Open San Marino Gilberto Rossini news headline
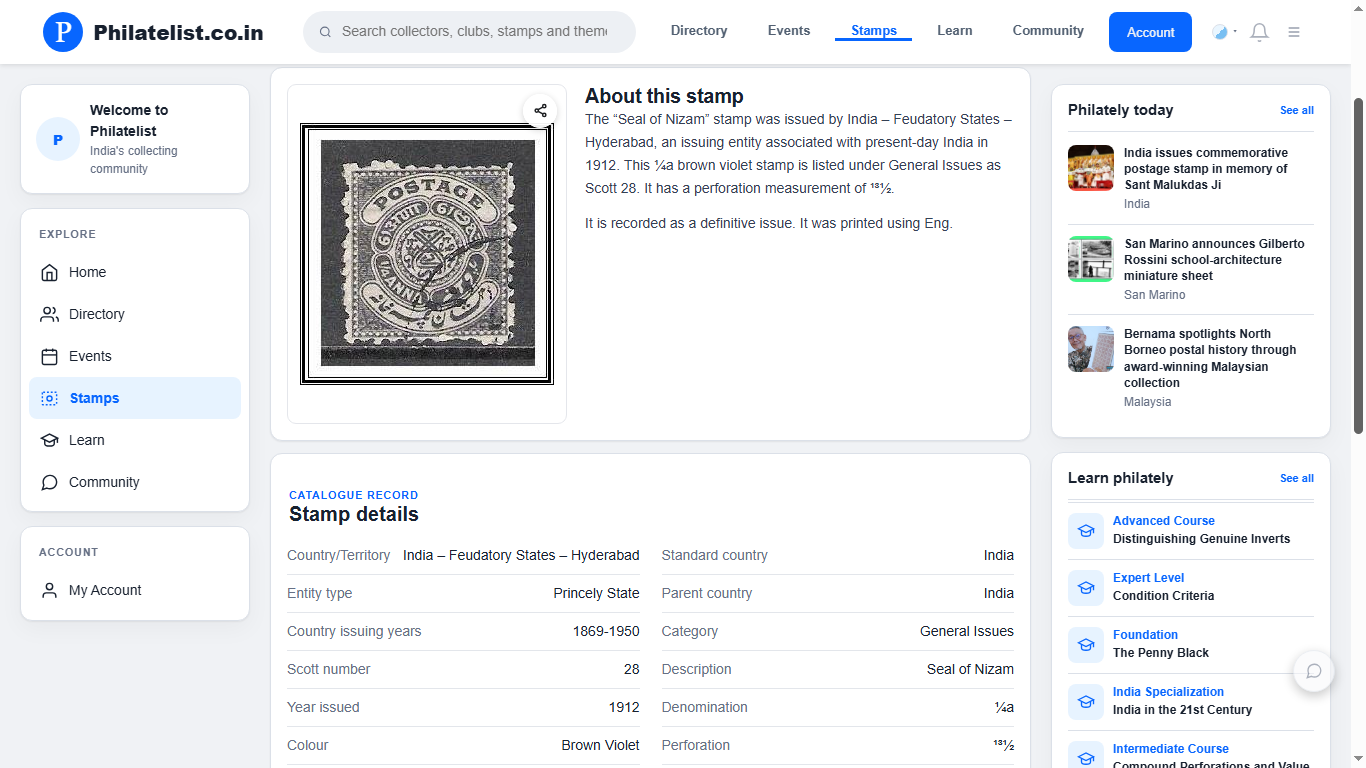 pyautogui.click(x=1214, y=260)
